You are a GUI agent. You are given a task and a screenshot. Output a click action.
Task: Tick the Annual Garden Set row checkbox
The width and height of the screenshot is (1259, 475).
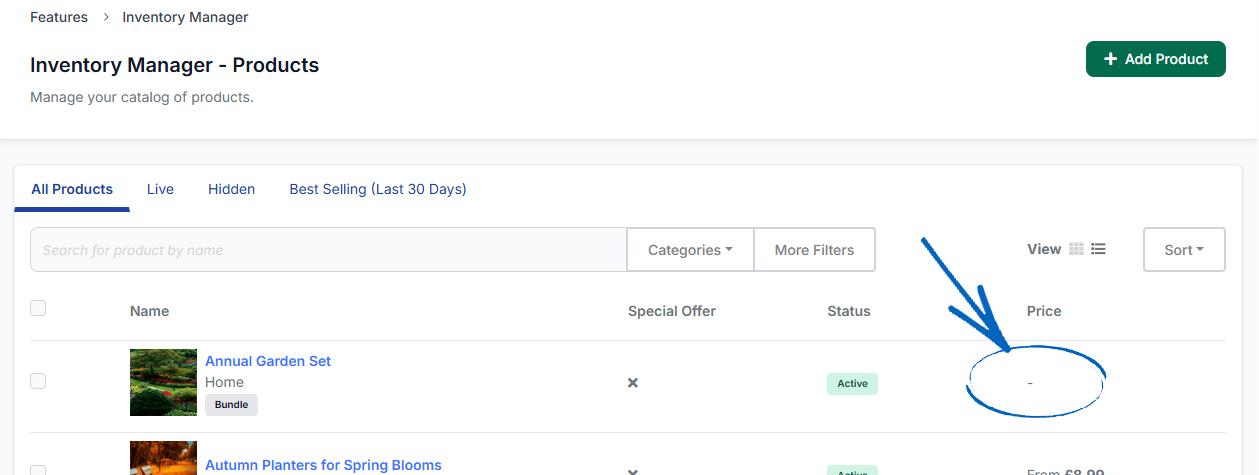[38, 381]
